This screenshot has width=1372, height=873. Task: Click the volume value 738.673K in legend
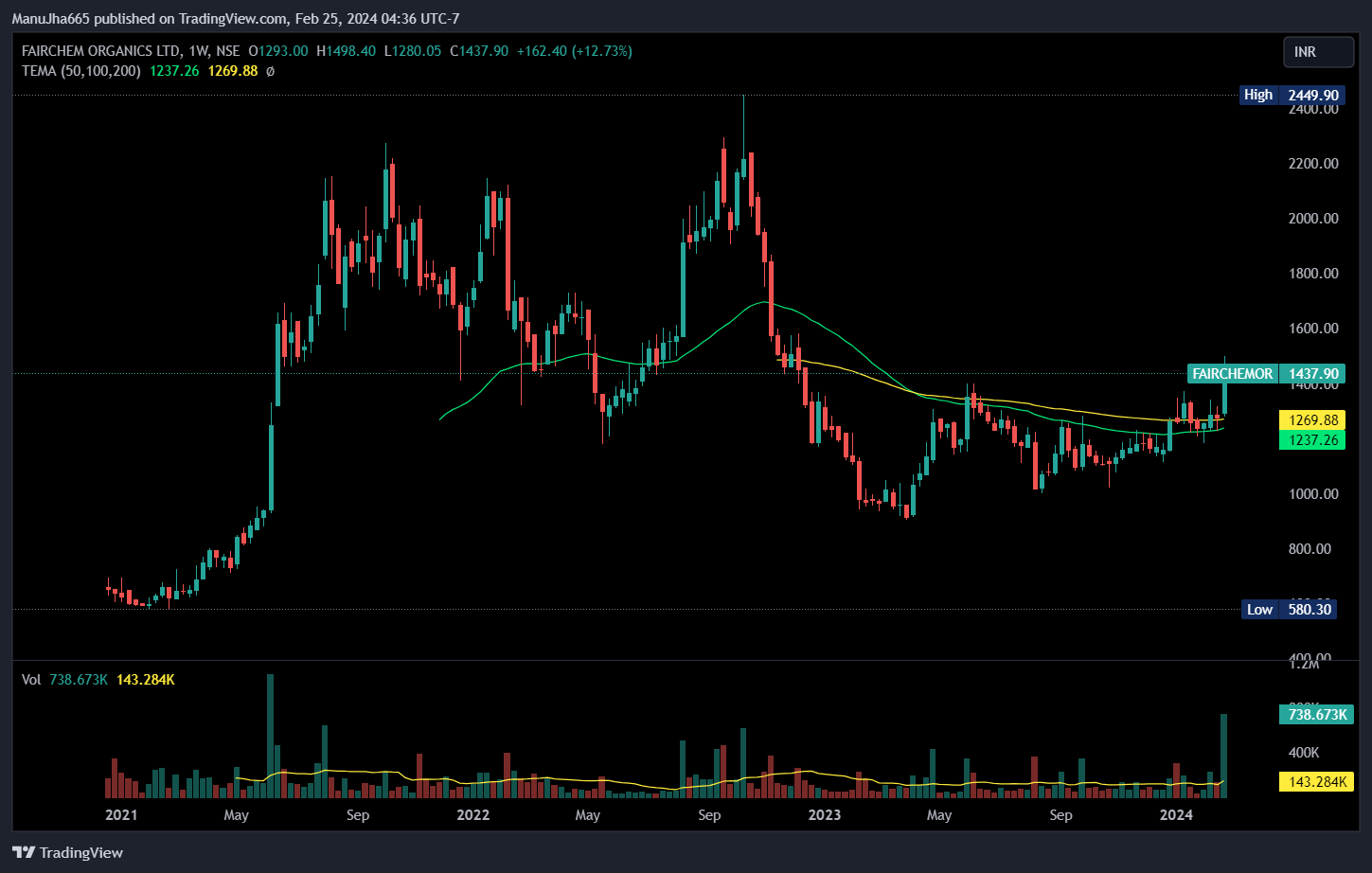[79, 680]
